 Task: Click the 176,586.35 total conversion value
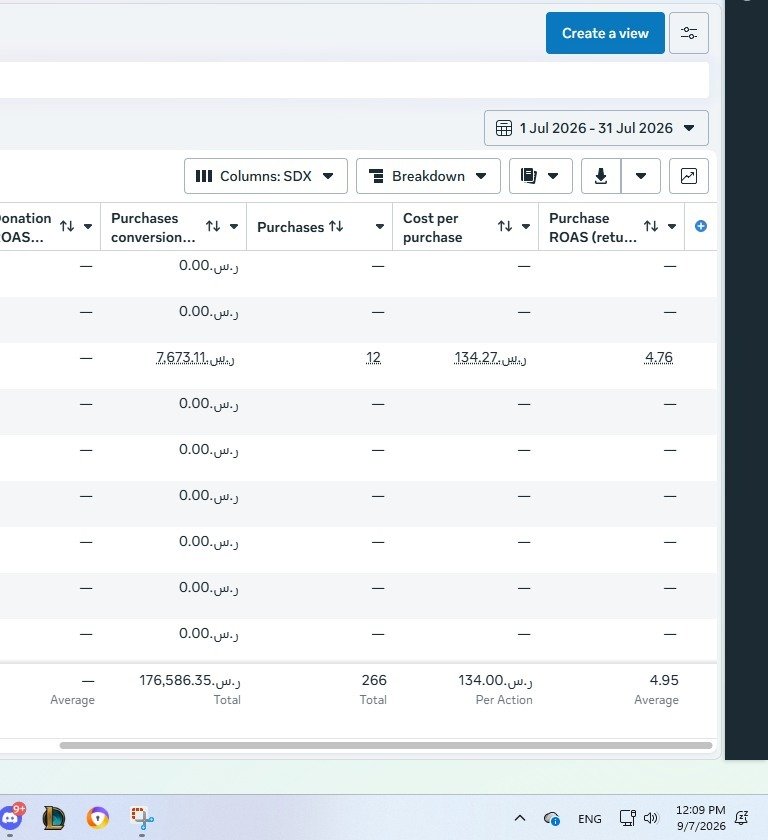point(190,680)
